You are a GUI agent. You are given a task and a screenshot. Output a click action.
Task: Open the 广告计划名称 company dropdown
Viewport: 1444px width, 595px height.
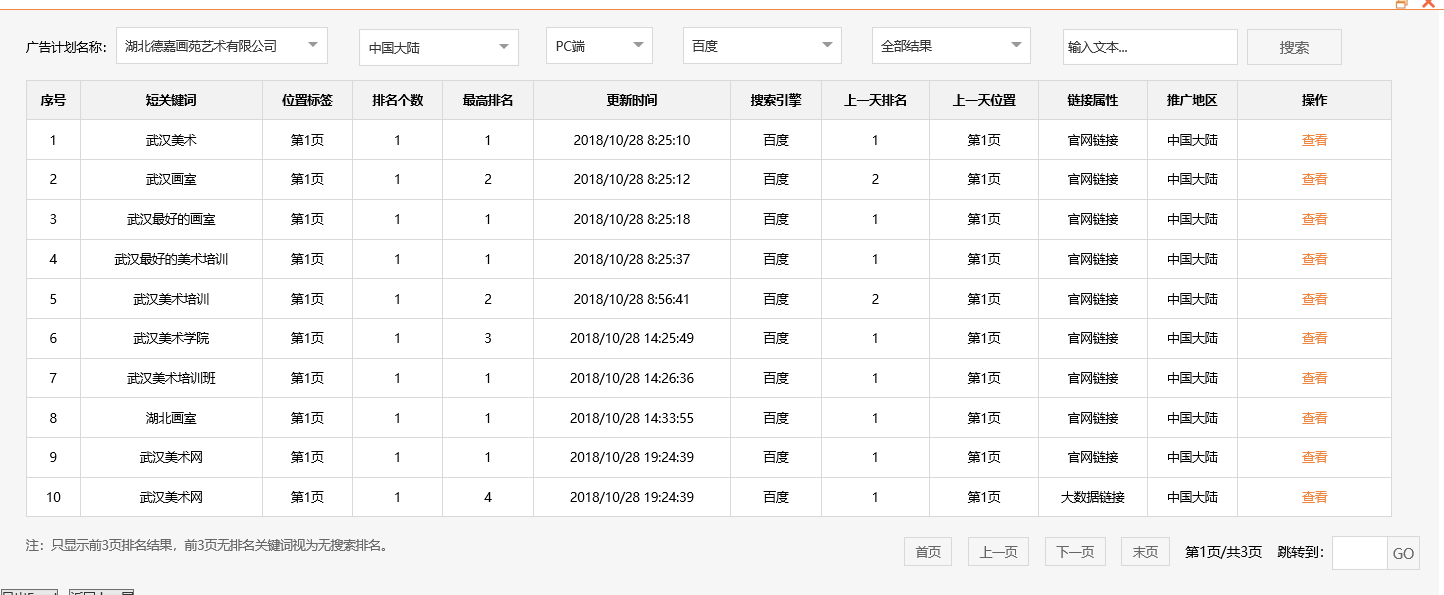[x=220, y=45]
